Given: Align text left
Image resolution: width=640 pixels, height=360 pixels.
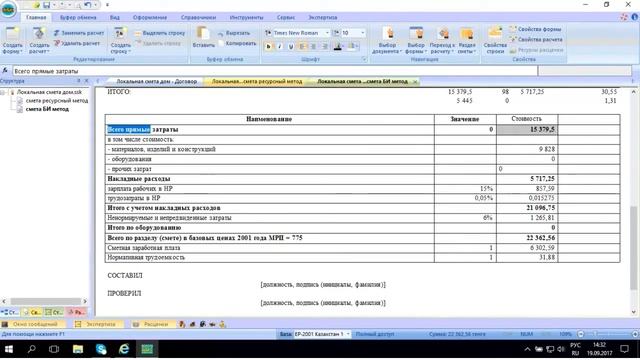Looking at the screenshot, I should 302,47.
